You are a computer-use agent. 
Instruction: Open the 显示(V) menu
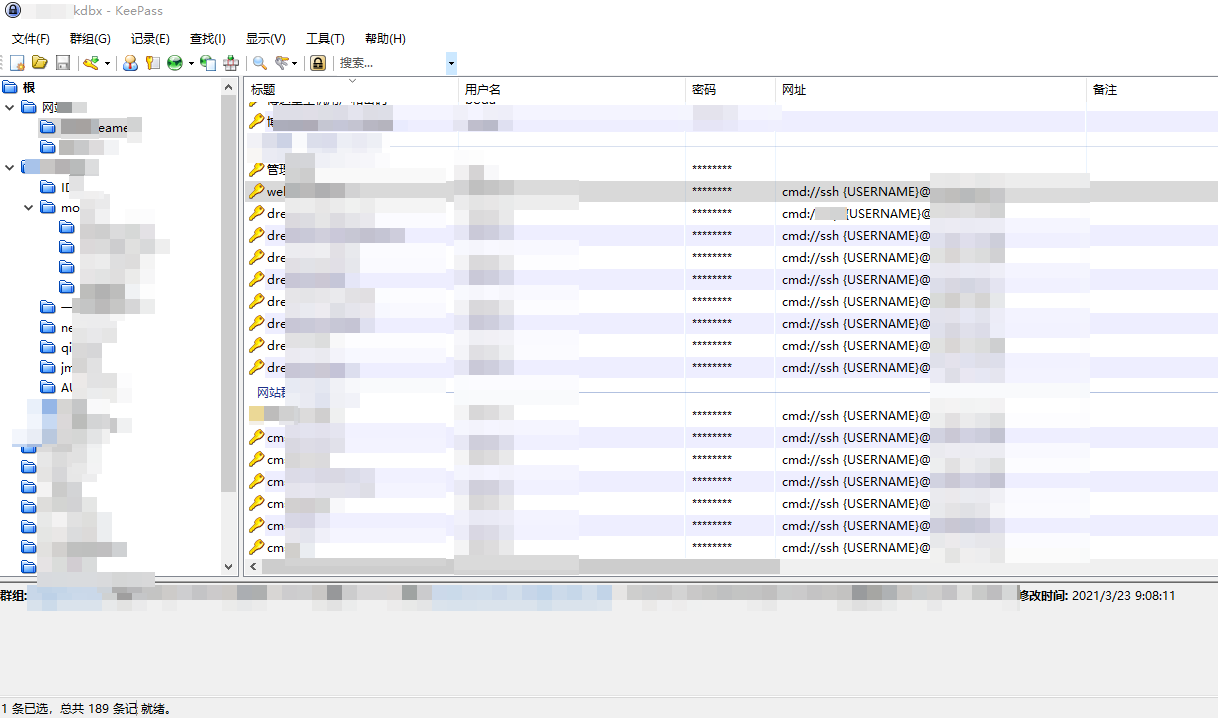(x=266, y=38)
